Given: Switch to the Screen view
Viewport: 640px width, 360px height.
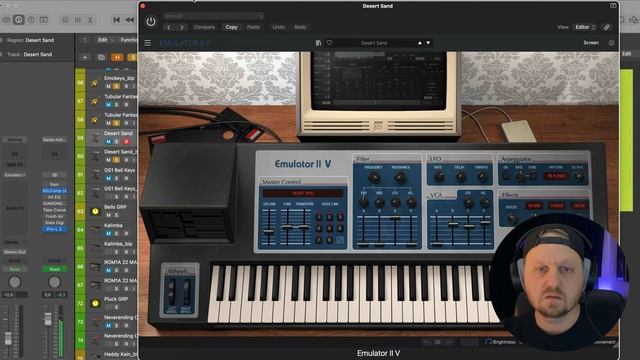Looking at the screenshot, I should tap(591, 43).
